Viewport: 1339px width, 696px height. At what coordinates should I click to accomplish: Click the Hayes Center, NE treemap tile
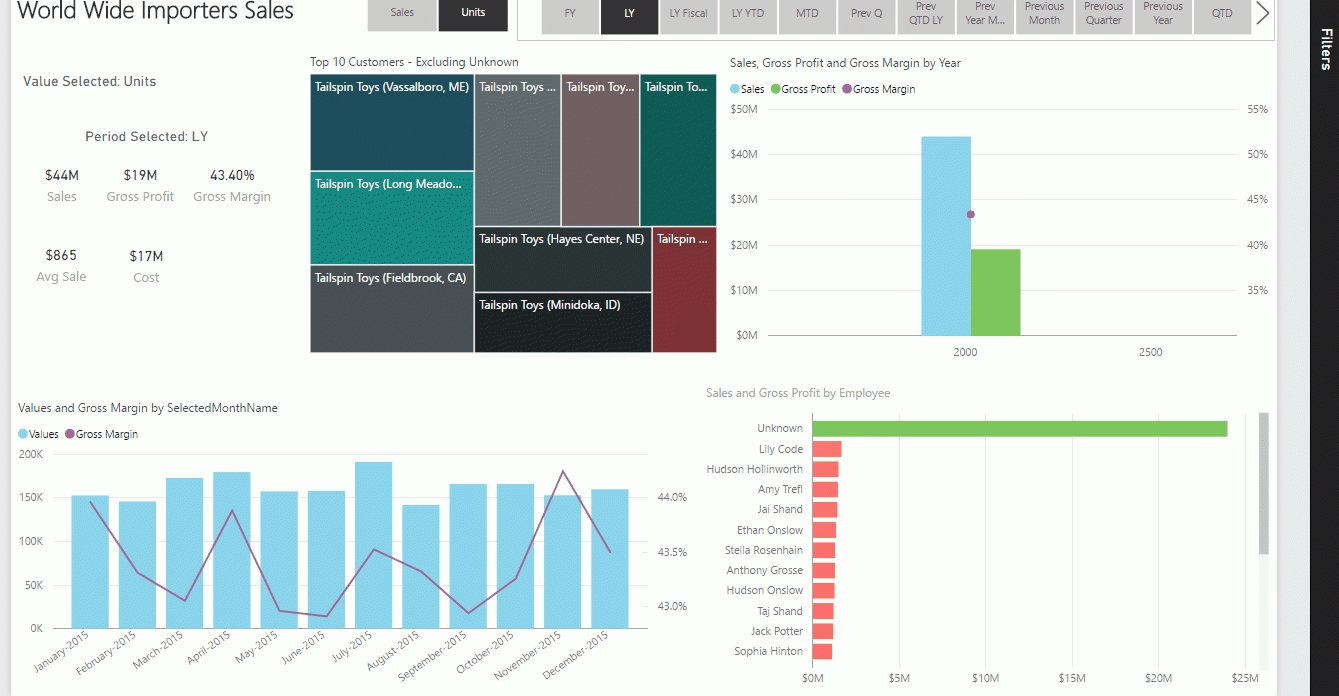563,259
